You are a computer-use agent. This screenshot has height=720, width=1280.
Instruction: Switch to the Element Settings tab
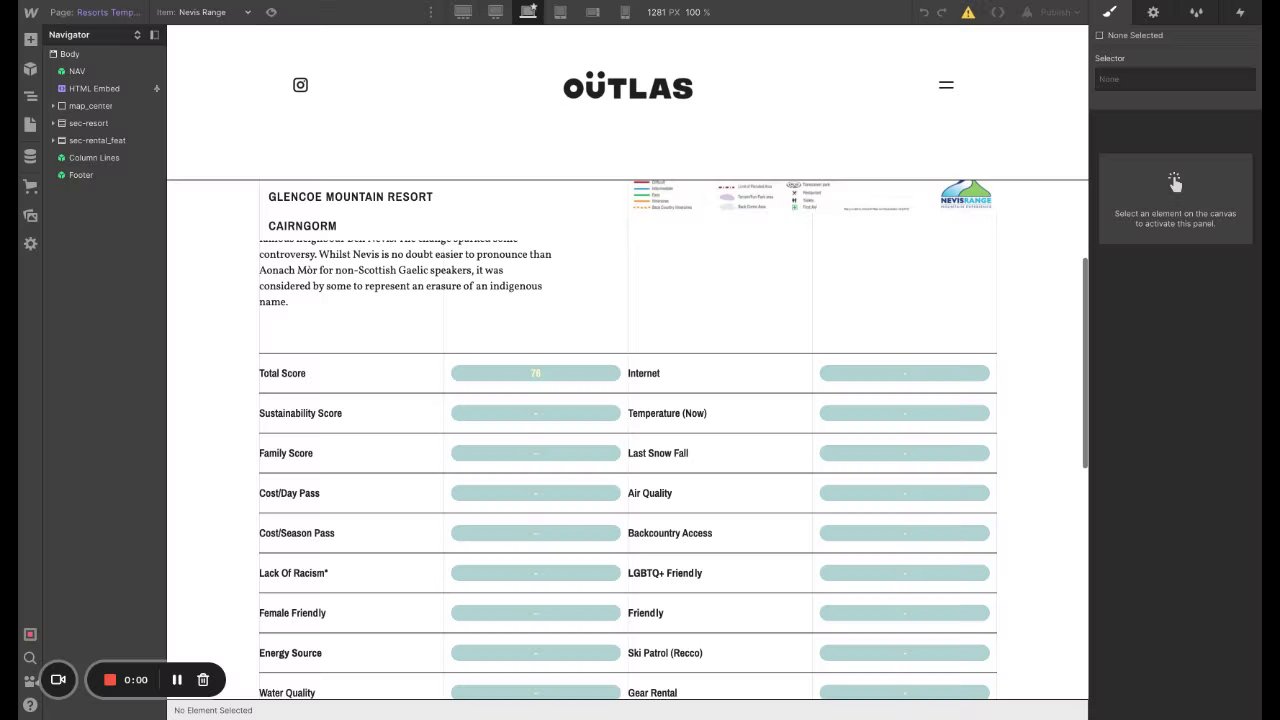pos(1153,12)
